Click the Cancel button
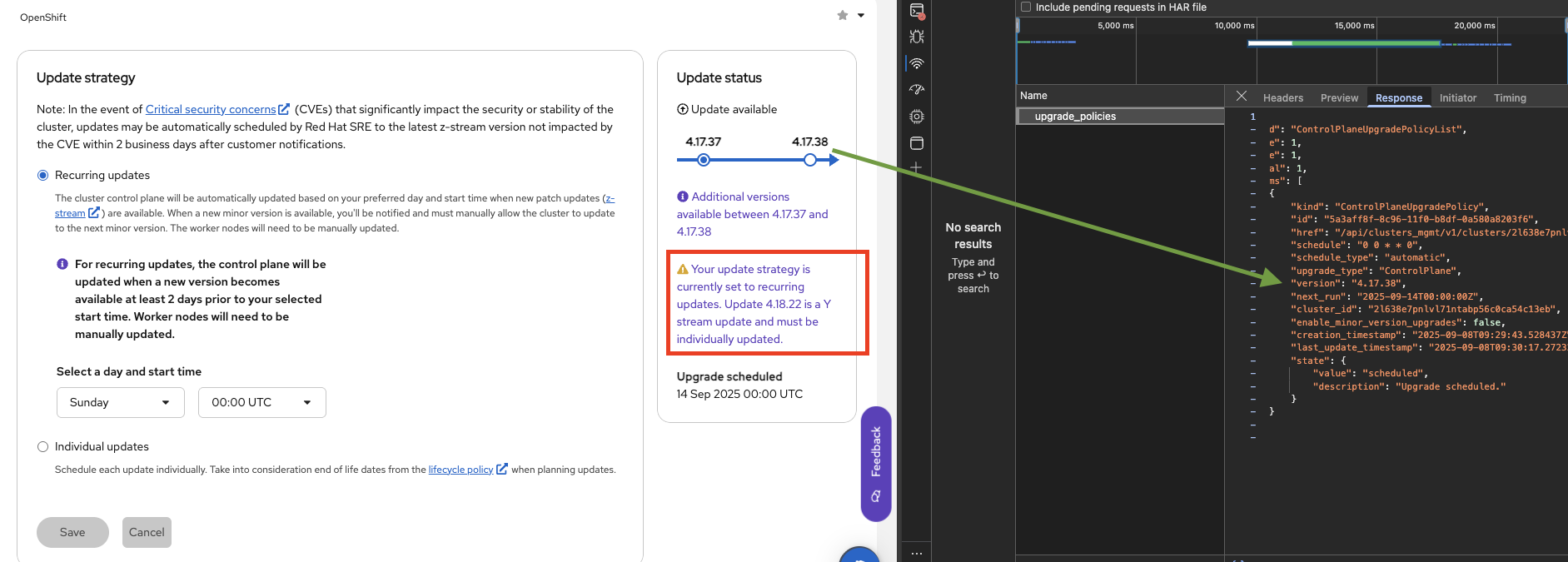The height and width of the screenshot is (562, 1568). 147,532
